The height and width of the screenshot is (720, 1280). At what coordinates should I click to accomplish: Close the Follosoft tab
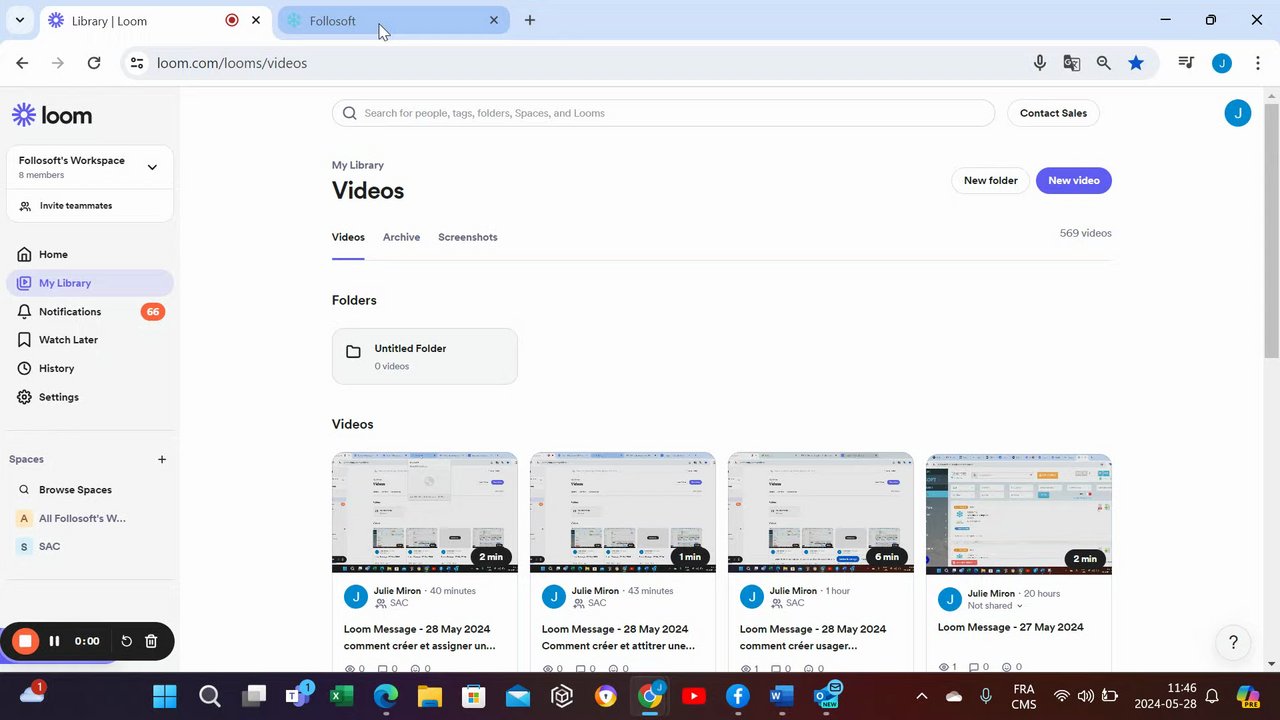494,20
